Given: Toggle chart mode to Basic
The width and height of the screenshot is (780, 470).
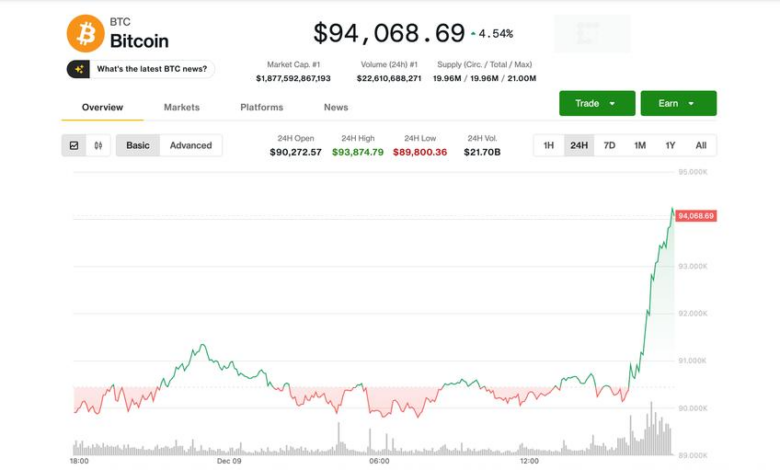Looking at the screenshot, I should (x=138, y=145).
